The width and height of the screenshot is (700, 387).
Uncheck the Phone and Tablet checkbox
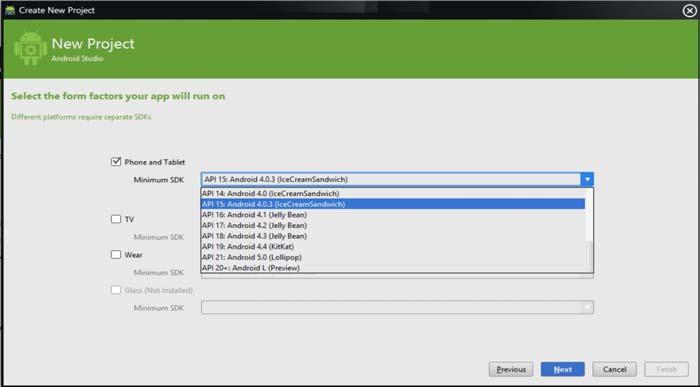coord(116,162)
